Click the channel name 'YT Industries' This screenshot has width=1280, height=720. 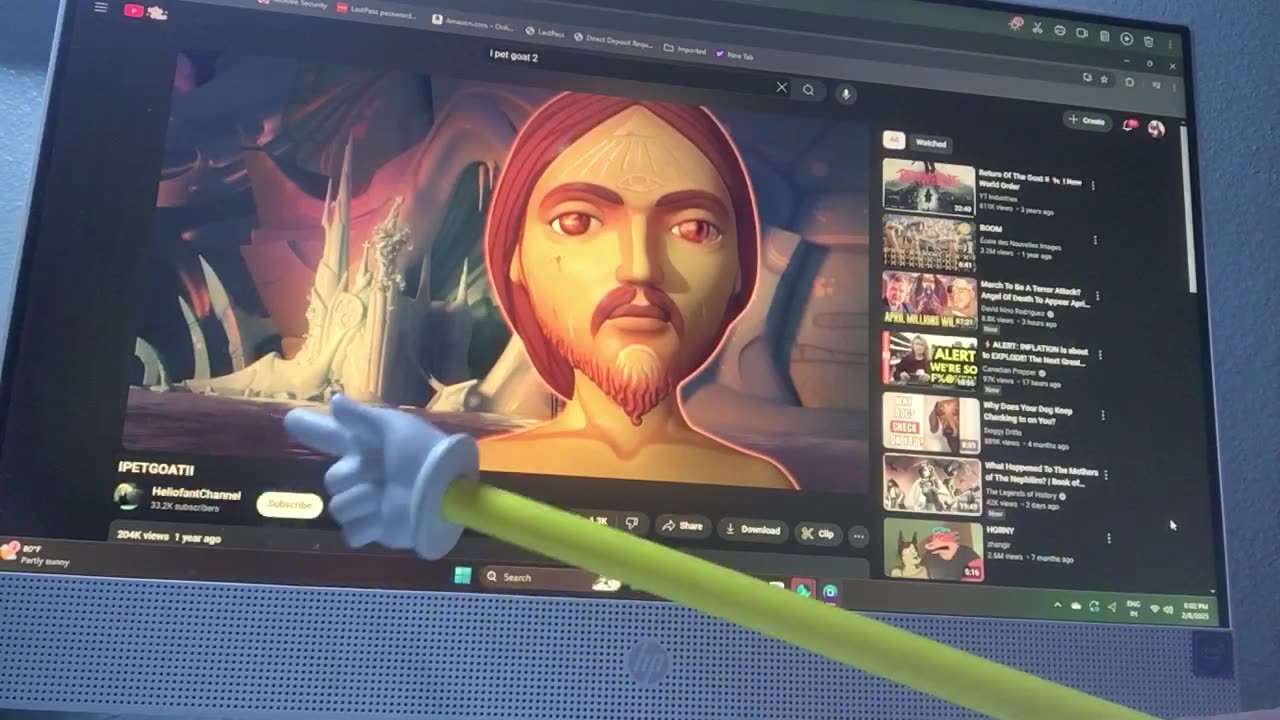pyautogui.click(x=1000, y=197)
